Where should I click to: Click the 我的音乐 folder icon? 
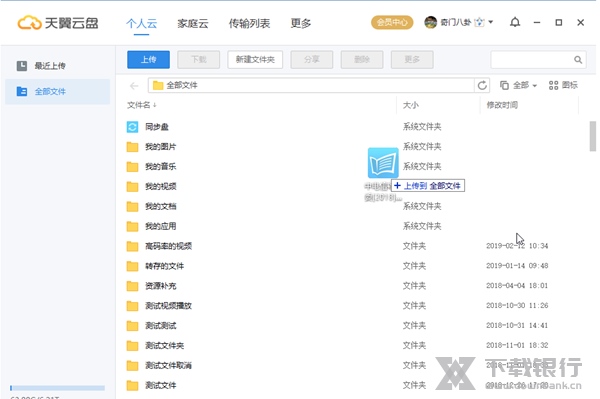132,167
